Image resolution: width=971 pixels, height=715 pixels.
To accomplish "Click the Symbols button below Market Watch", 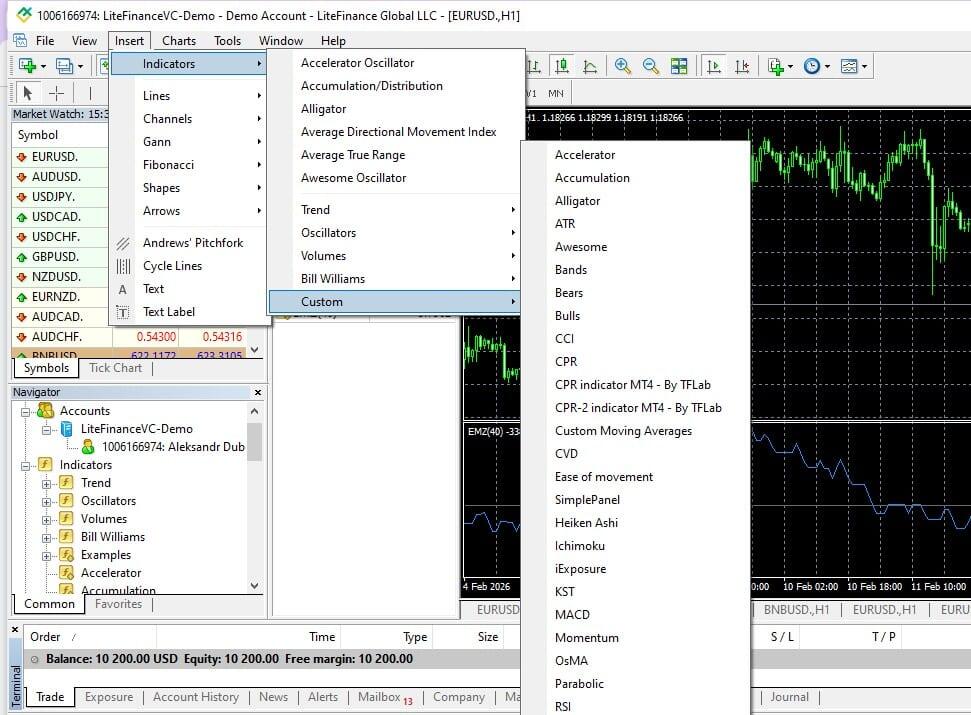I will click(x=45, y=367).
